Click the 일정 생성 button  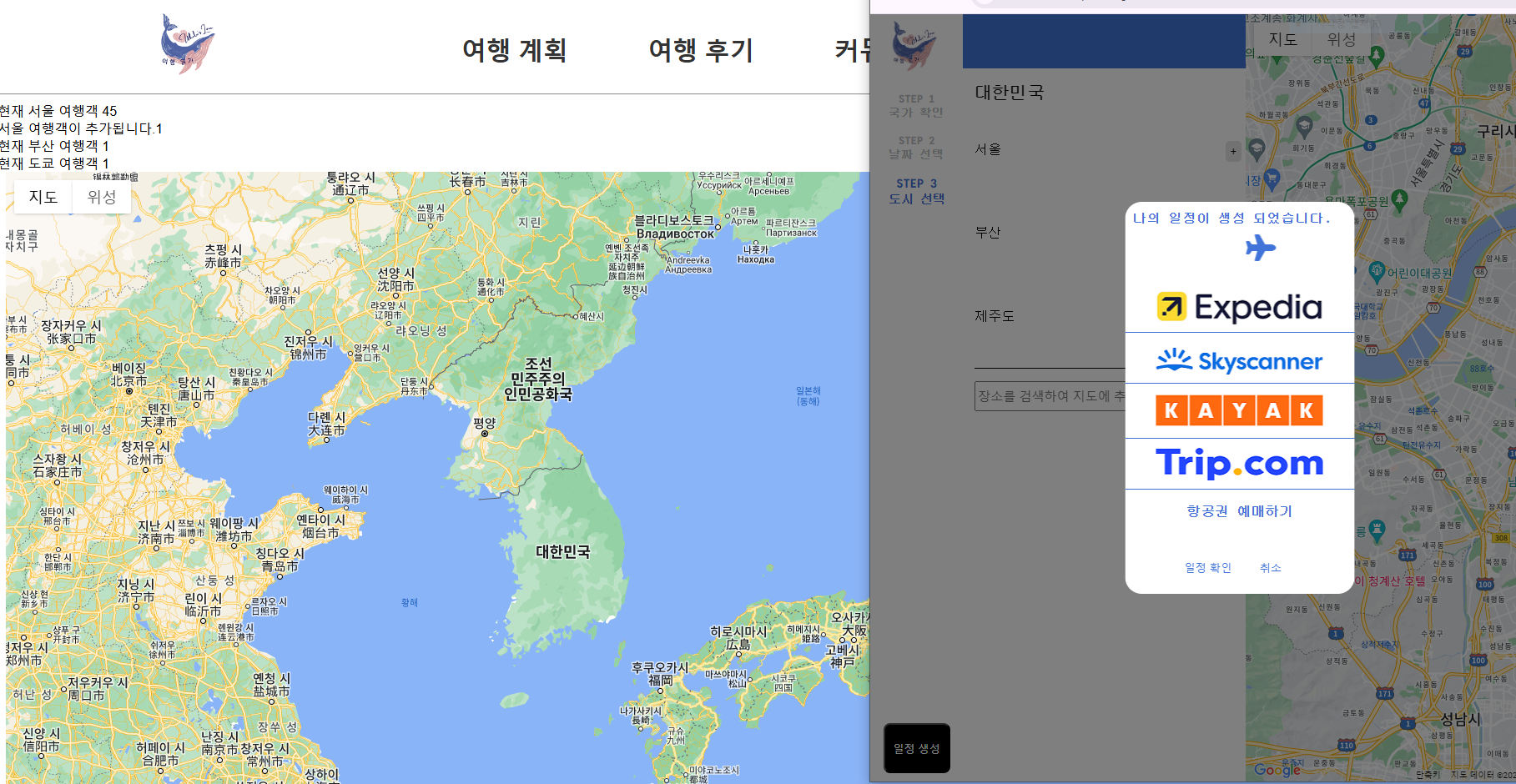917,748
